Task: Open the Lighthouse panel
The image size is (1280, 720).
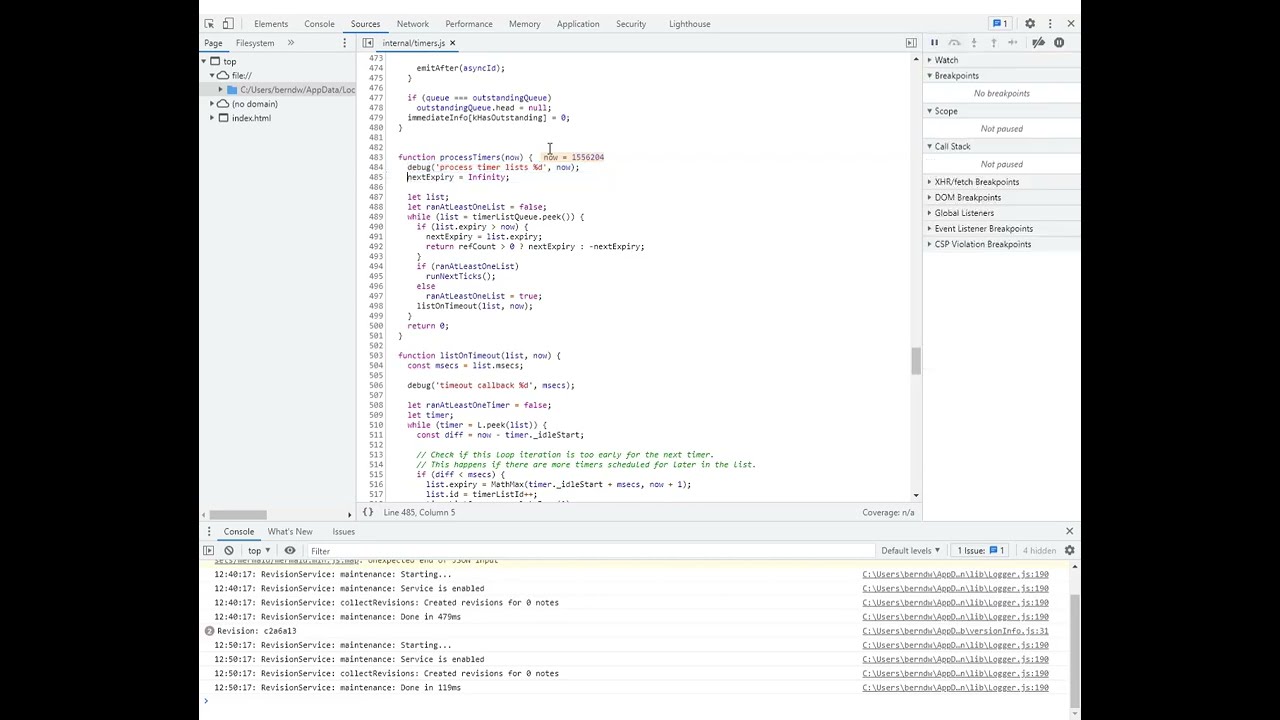Action: 690,24
